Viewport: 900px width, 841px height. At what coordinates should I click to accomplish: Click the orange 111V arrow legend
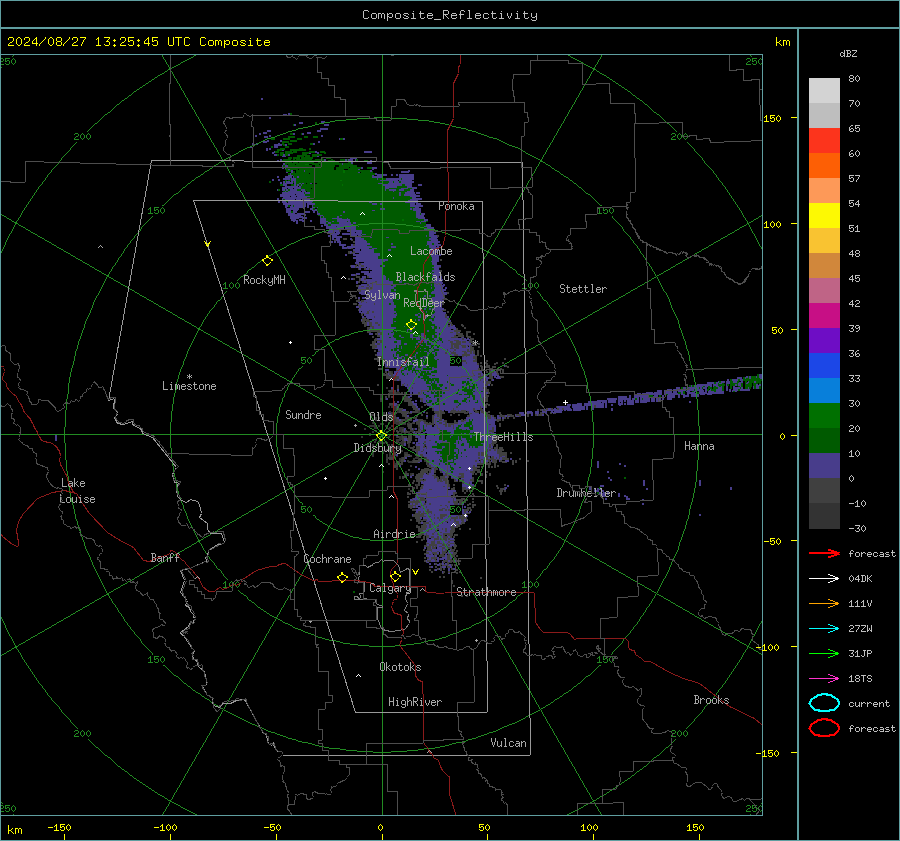pos(824,603)
